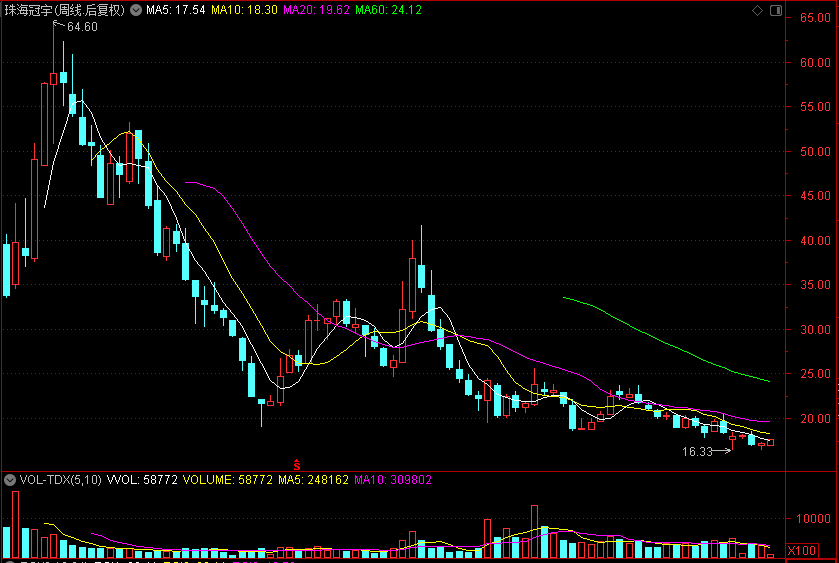Click the 珠海冠宇(周线,后复权) title text

(64, 10)
